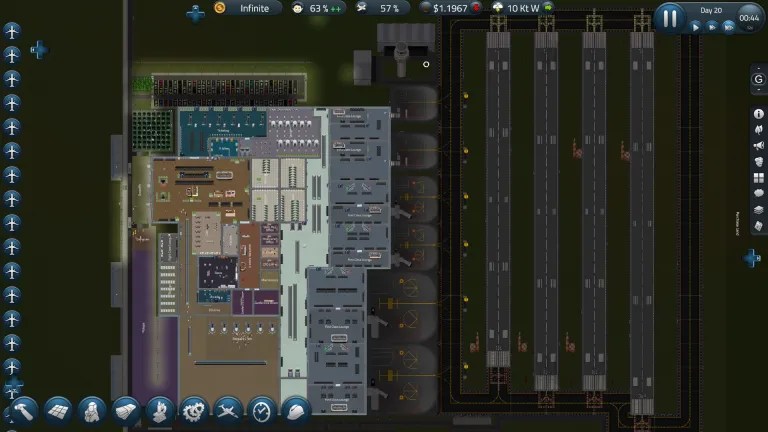Set game speed to normal play
The image size is (768, 432).
696,27
